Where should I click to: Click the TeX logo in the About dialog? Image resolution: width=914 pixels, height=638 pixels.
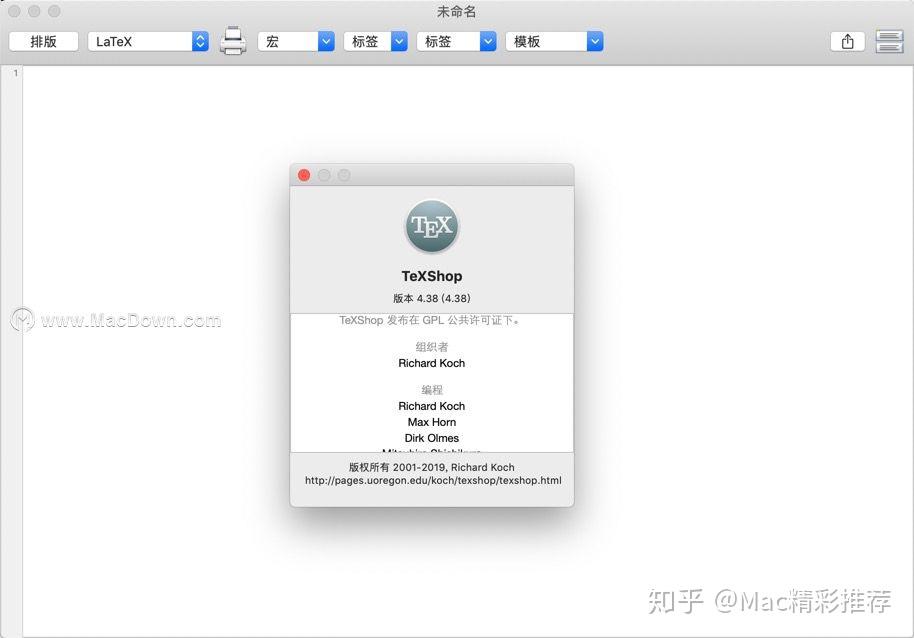click(432, 226)
